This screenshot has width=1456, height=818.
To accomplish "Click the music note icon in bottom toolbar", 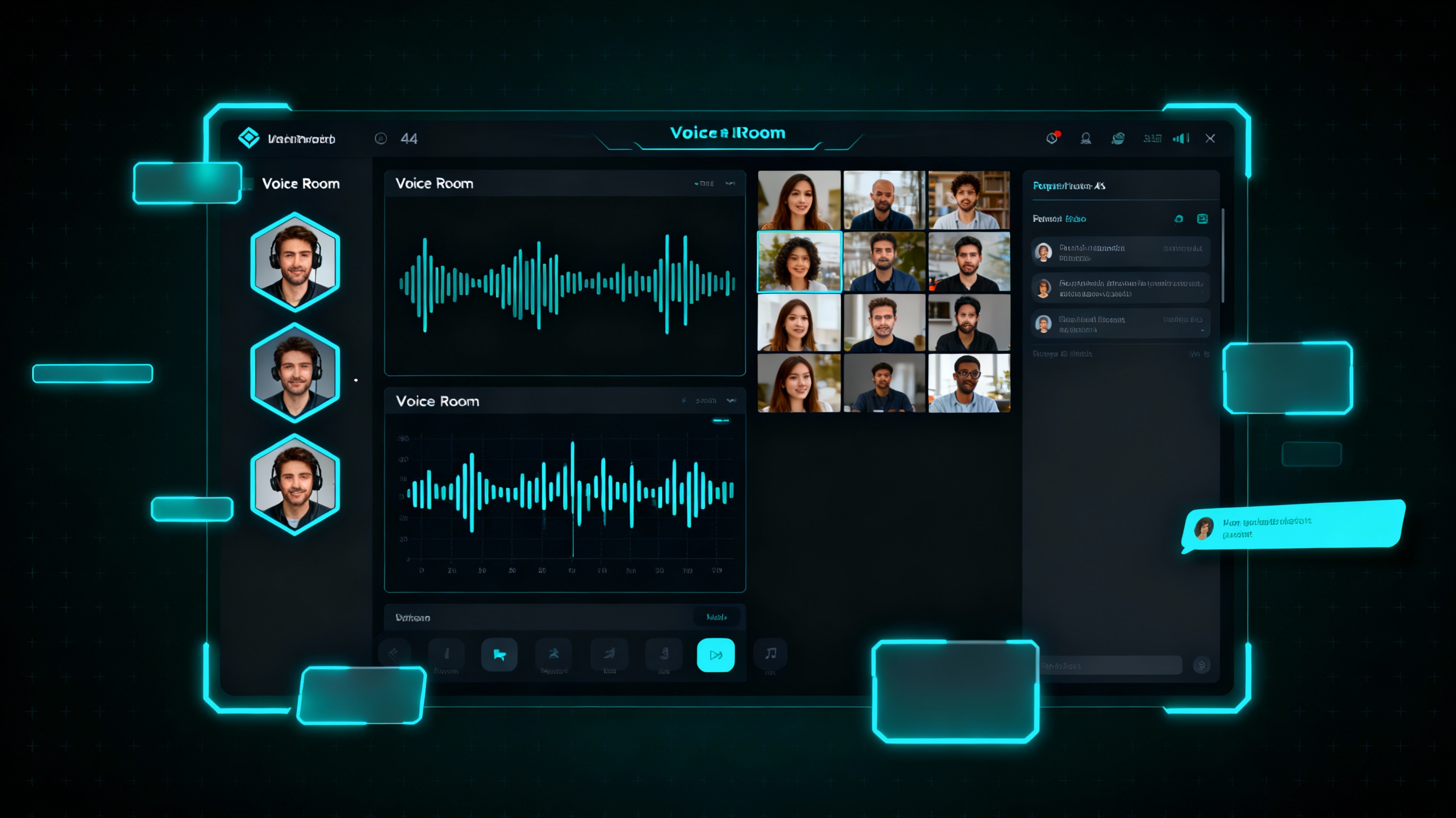I will [770, 654].
